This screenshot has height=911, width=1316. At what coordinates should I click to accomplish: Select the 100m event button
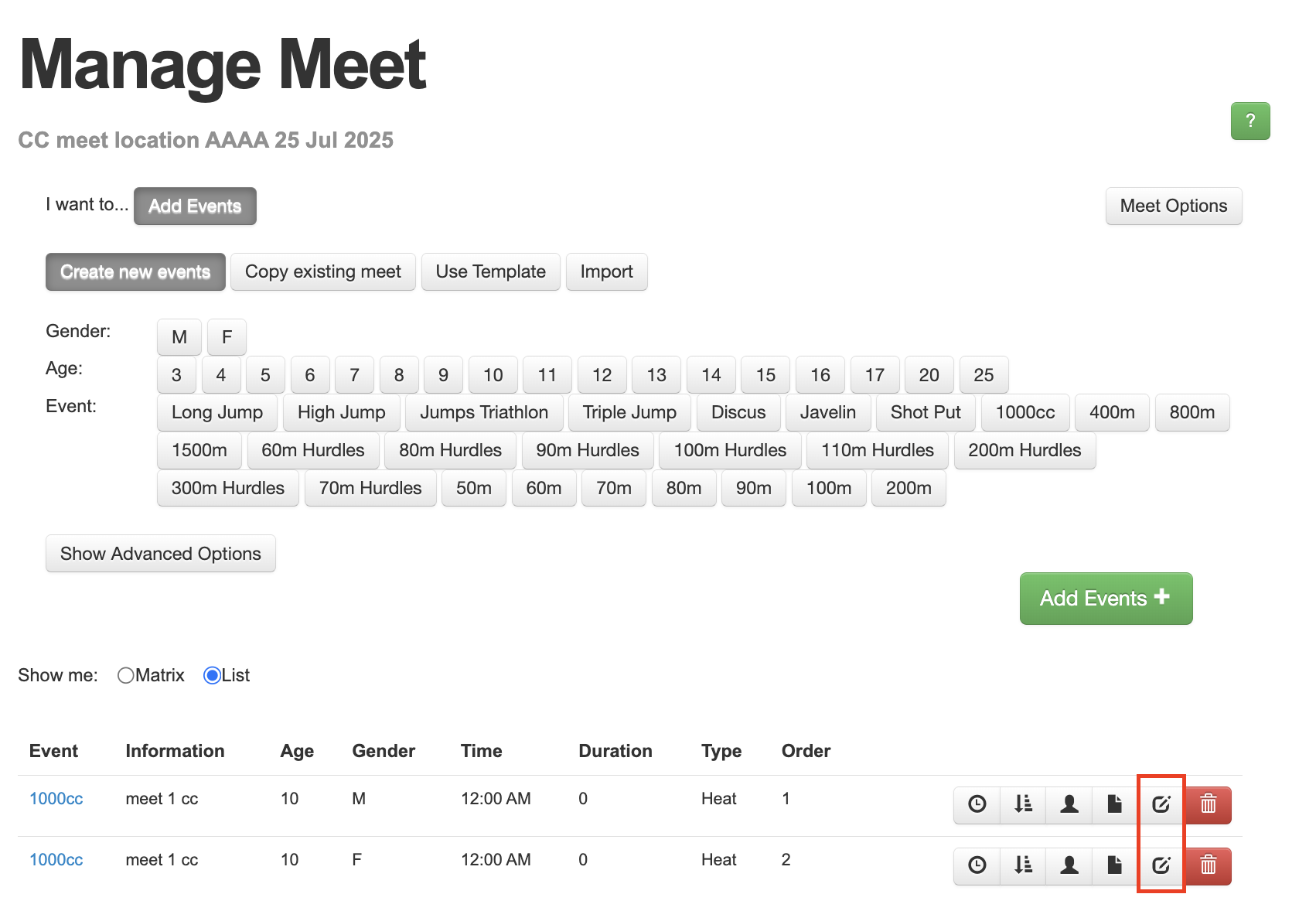(x=829, y=488)
